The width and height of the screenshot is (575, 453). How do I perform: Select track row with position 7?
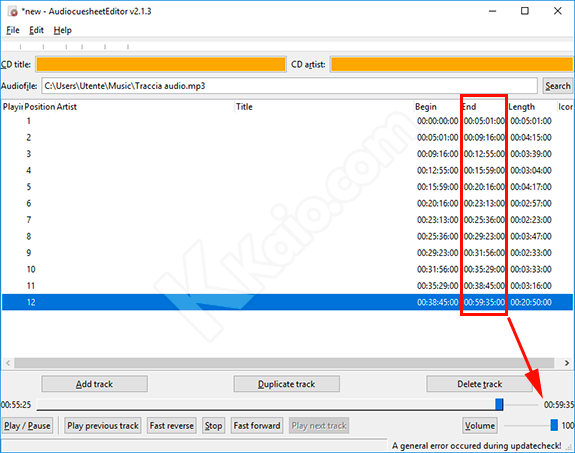pyautogui.click(x=287, y=220)
